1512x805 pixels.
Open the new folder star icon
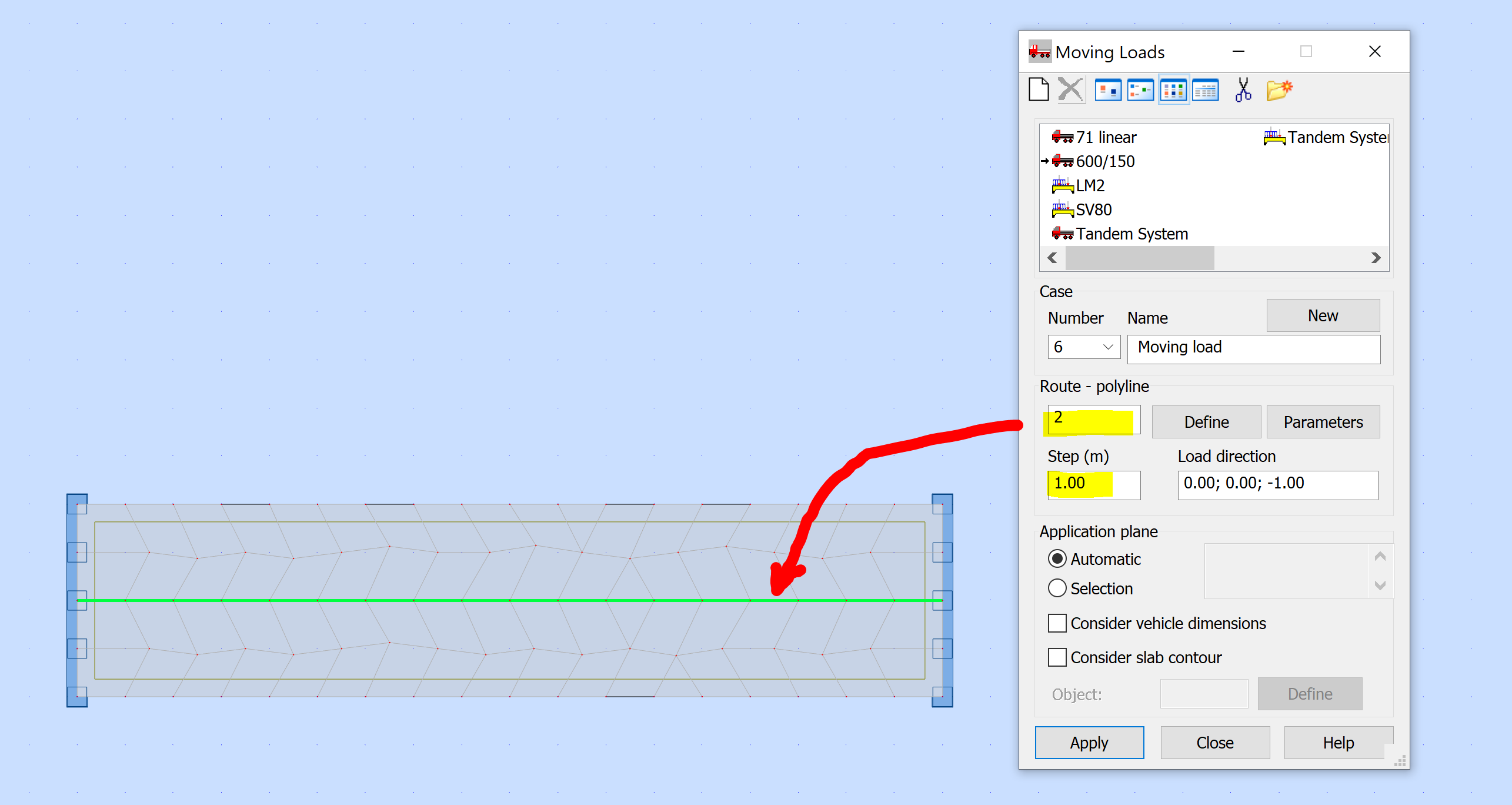point(1279,90)
